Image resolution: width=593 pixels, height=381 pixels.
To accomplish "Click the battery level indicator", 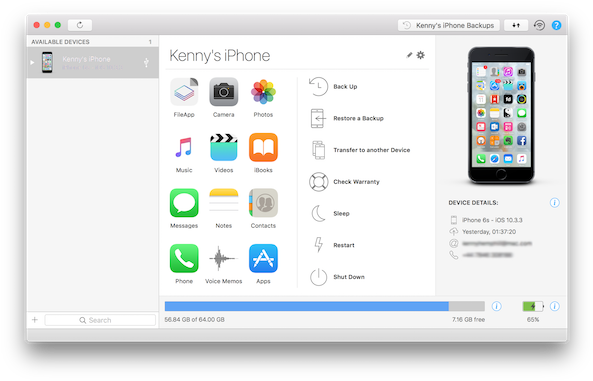I will 533,306.
